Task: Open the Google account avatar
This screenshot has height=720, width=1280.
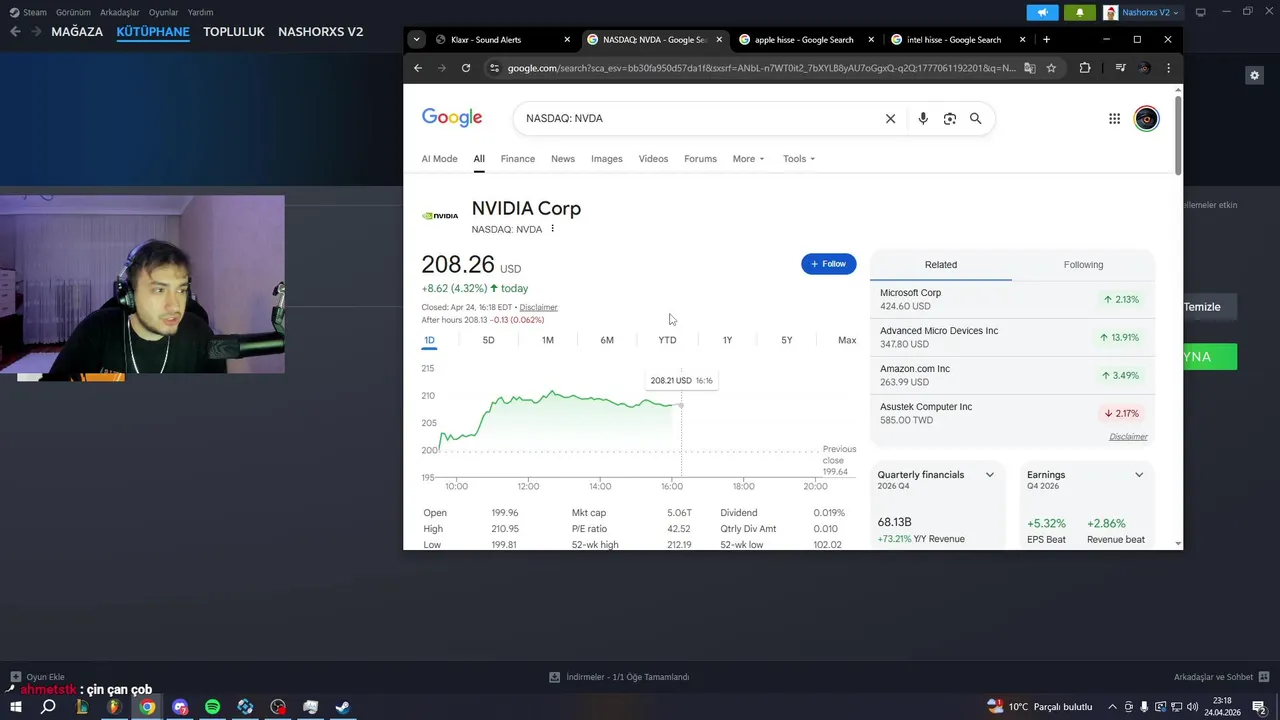Action: [x=1147, y=119]
